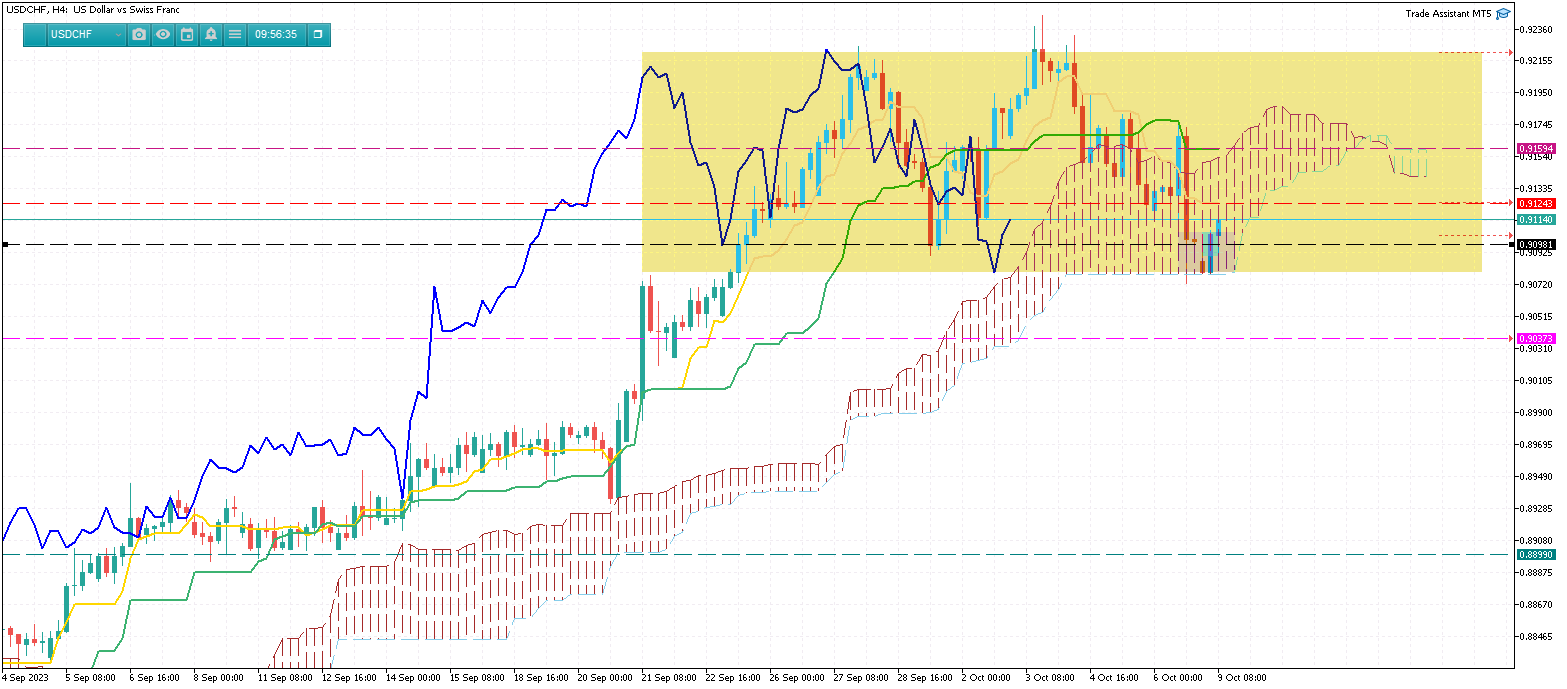The image size is (1567, 689).
Task: Select the 0.90981 black price label
Action: pos(1536,244)
